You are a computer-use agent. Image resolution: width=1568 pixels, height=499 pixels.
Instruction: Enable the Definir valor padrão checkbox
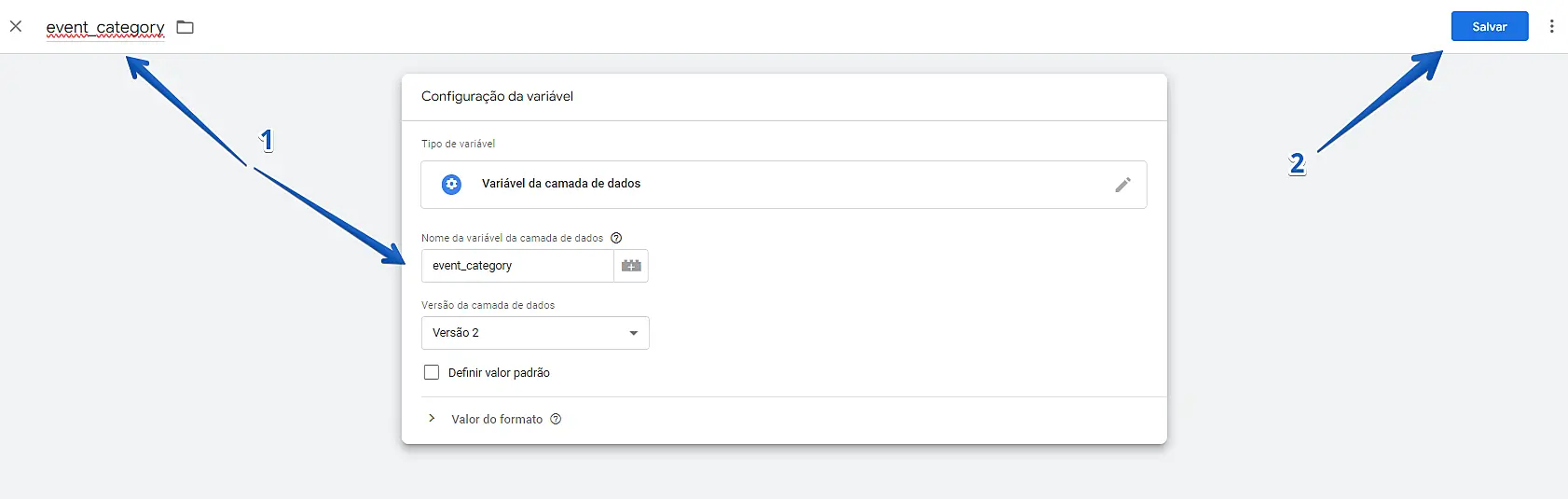click(432, 372)
